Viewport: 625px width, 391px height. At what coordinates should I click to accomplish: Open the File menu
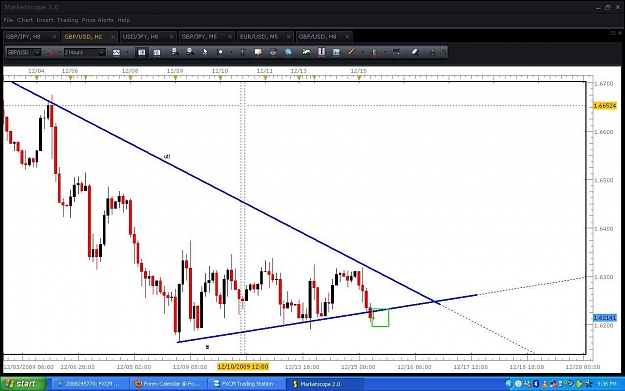[8, 20]
